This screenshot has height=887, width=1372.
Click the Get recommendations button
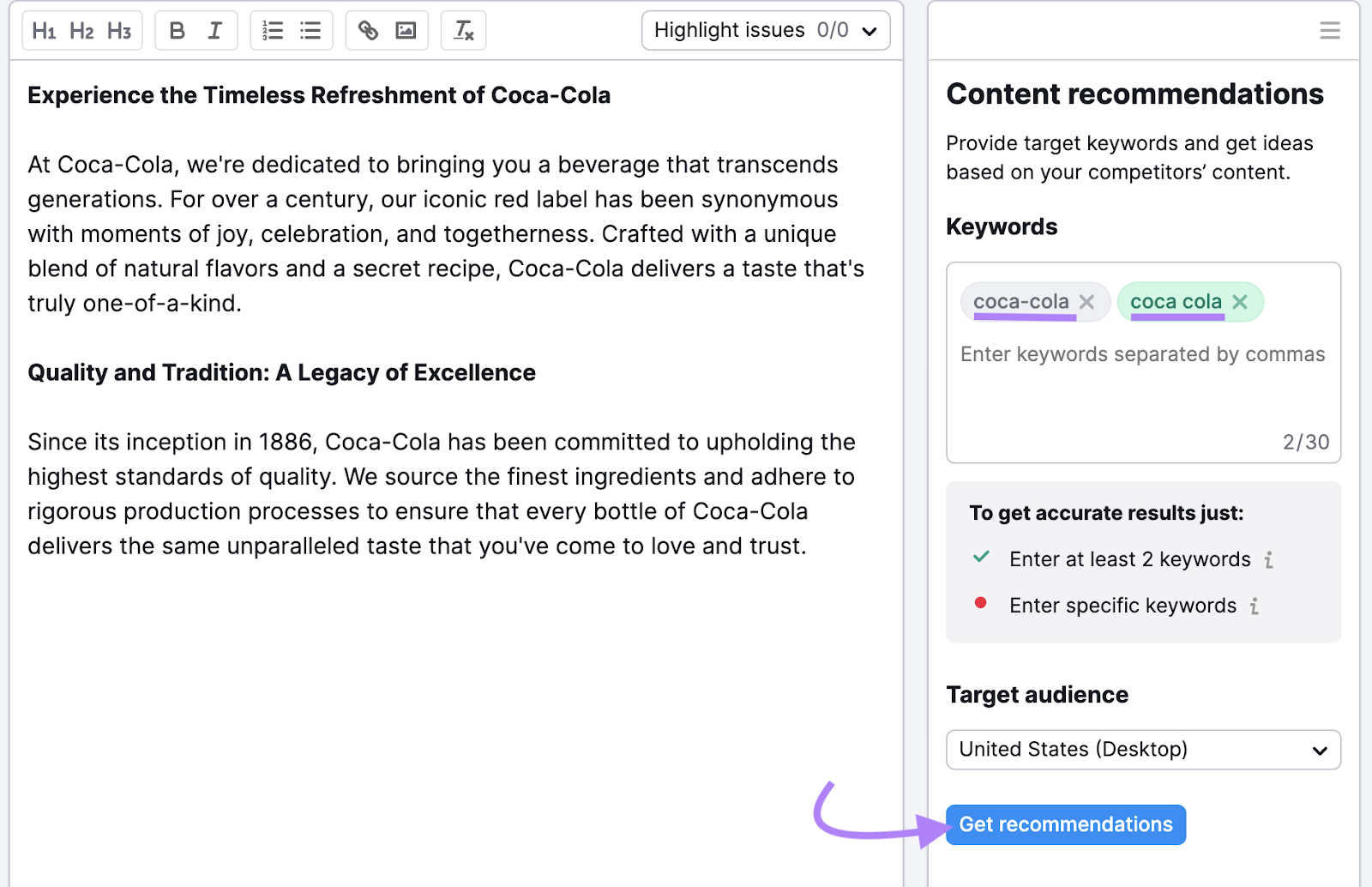coord(1066,824)
